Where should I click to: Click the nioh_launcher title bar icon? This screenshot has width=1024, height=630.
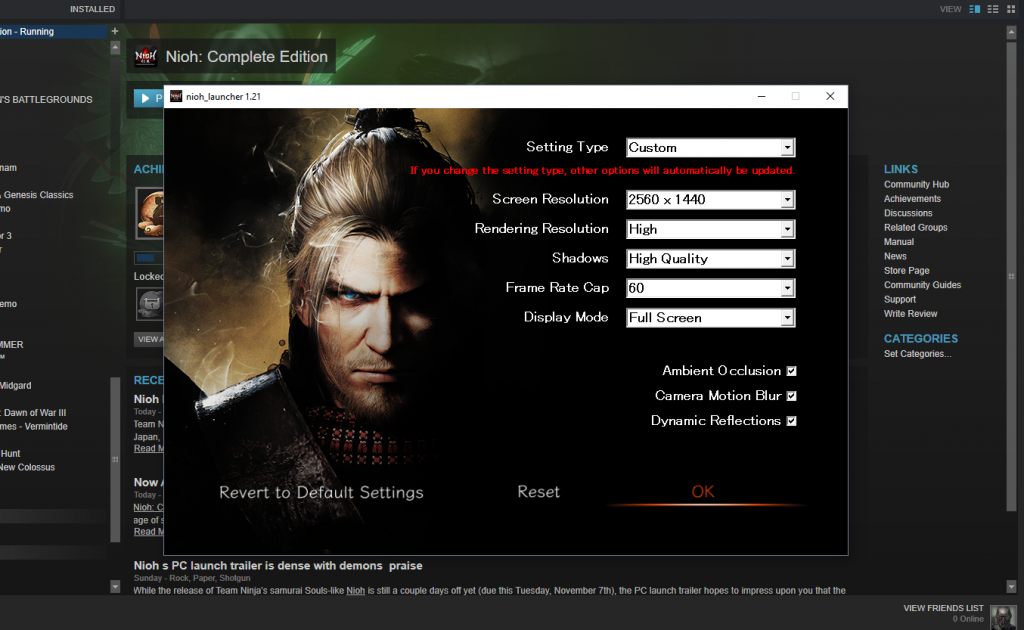coord(176,97)
